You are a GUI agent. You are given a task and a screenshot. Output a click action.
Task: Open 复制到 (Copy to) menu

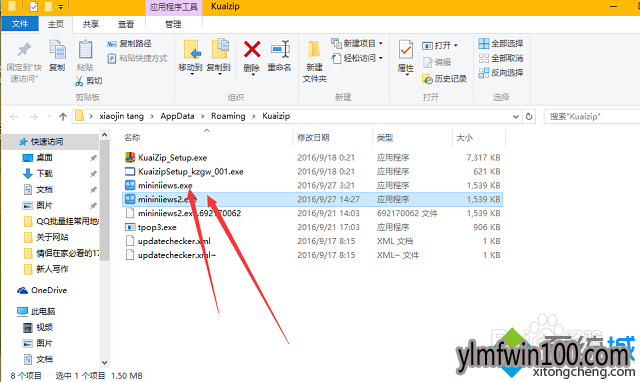coord(219,57)
